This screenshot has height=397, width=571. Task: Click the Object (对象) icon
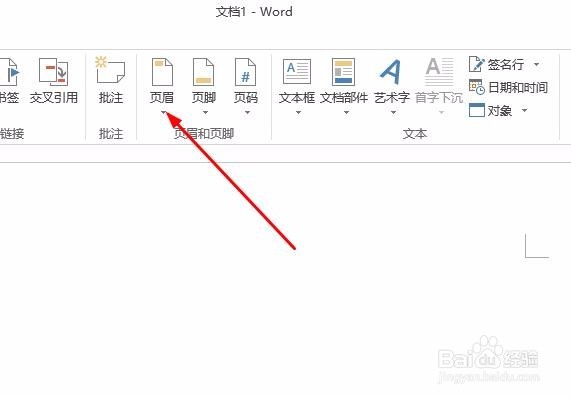click(476, 110)
